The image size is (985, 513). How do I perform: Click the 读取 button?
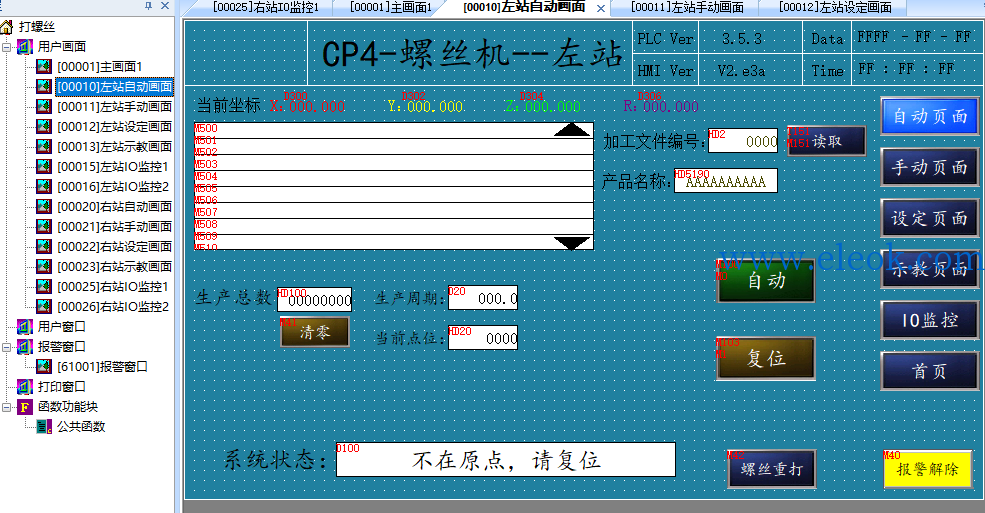point(827,141)
